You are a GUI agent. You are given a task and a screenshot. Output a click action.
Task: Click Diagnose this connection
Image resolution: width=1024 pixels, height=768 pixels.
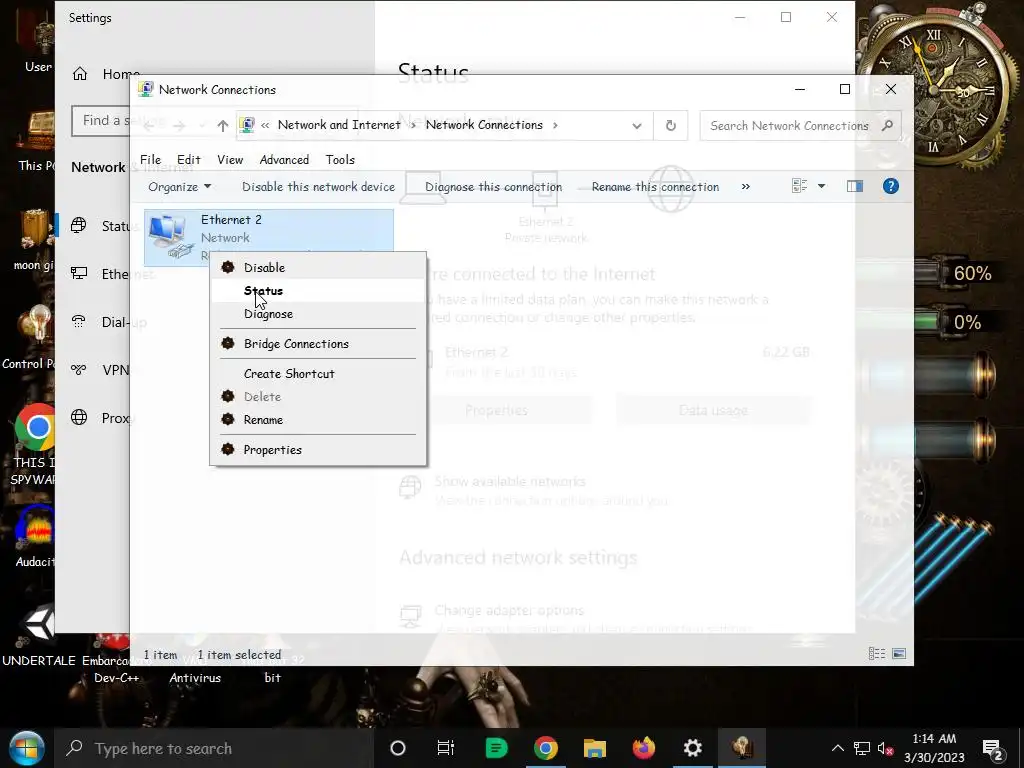coord(493,187)
